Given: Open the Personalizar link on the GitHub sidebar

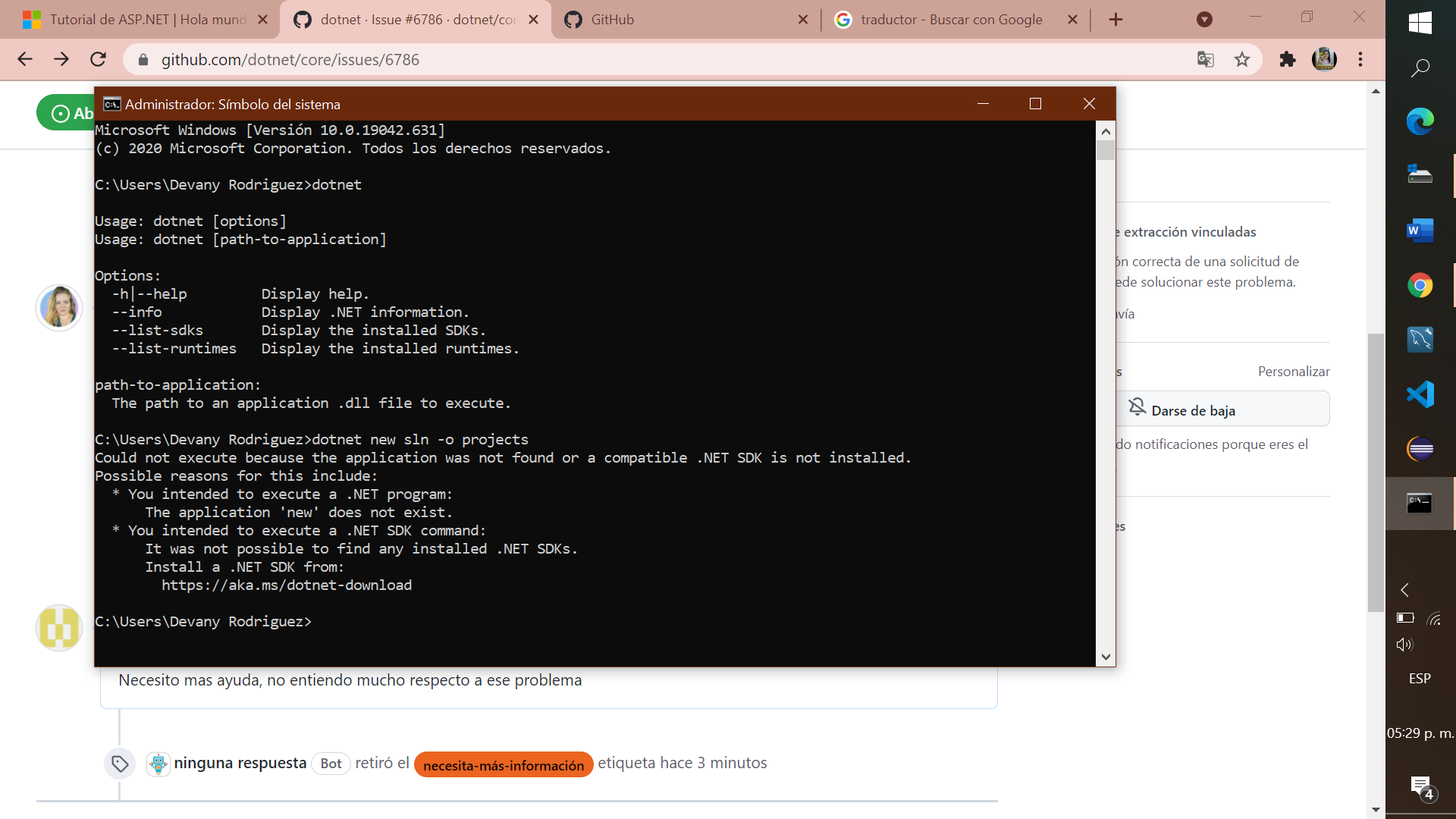Looking at the screenshot, I should point(1293,371).
